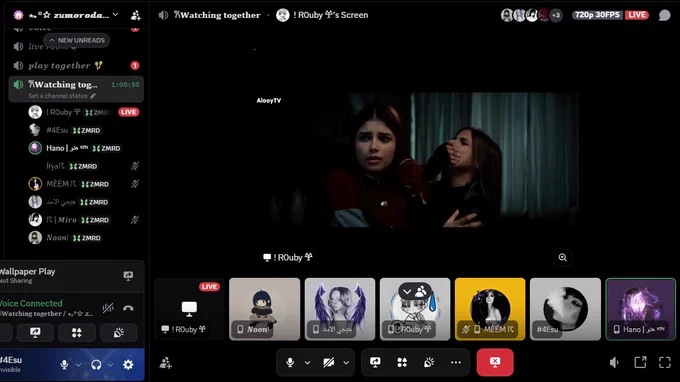
Task: Open camera options arrow in call bar
Action: click(x=346, y=362)
